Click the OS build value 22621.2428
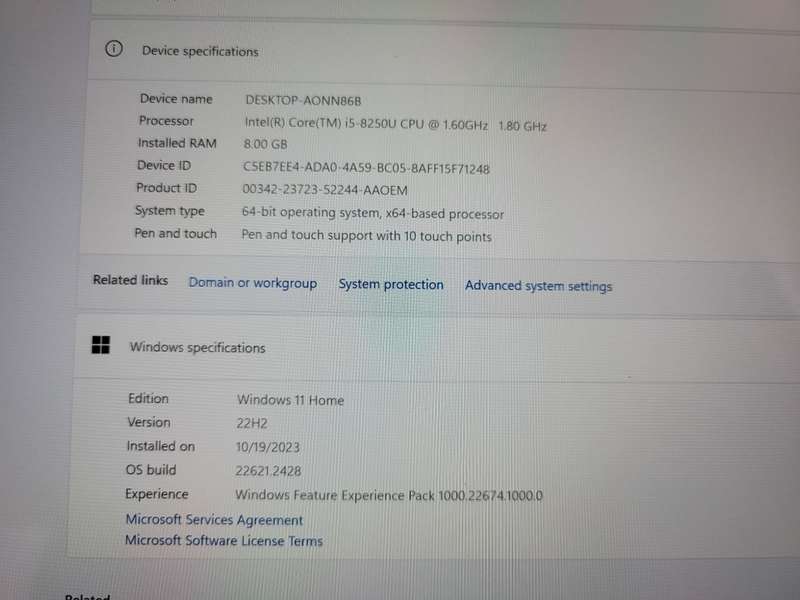The width and height of the screenshot is (800, 600). pos(268,470)
